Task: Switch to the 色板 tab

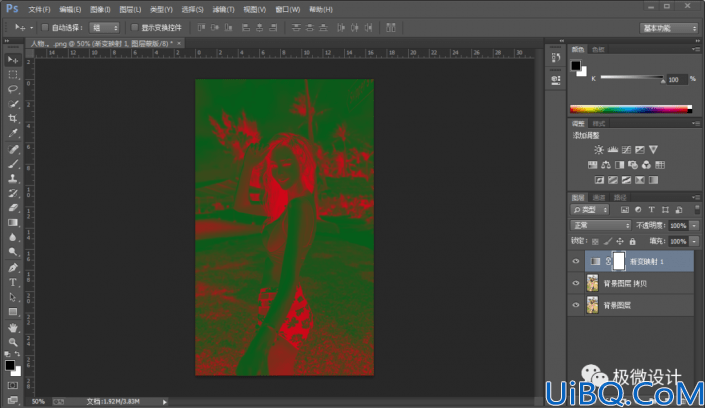Action: (x=598, y=49)
